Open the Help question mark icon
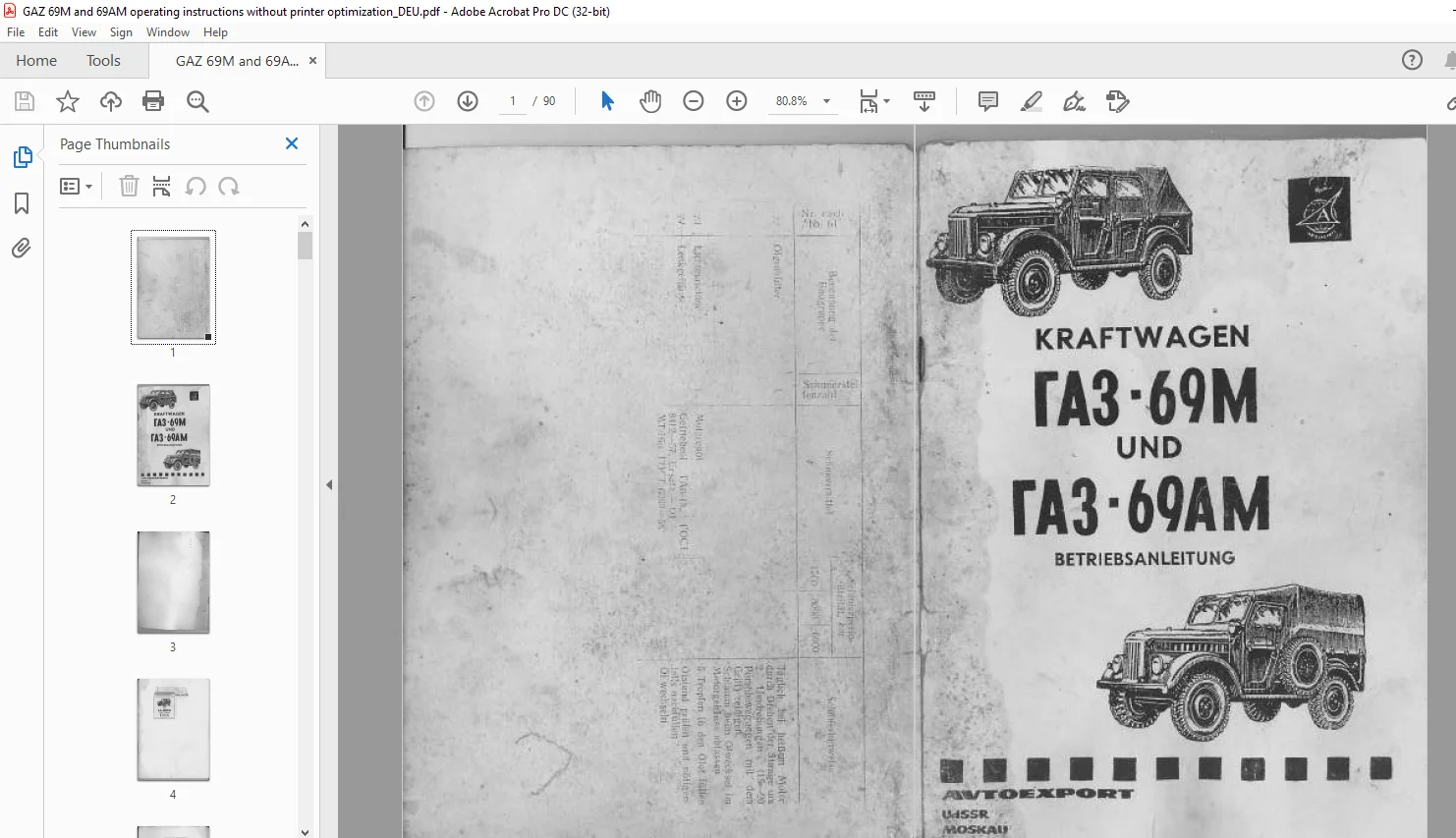1456x838 pixels. (x=1412, y=60)
